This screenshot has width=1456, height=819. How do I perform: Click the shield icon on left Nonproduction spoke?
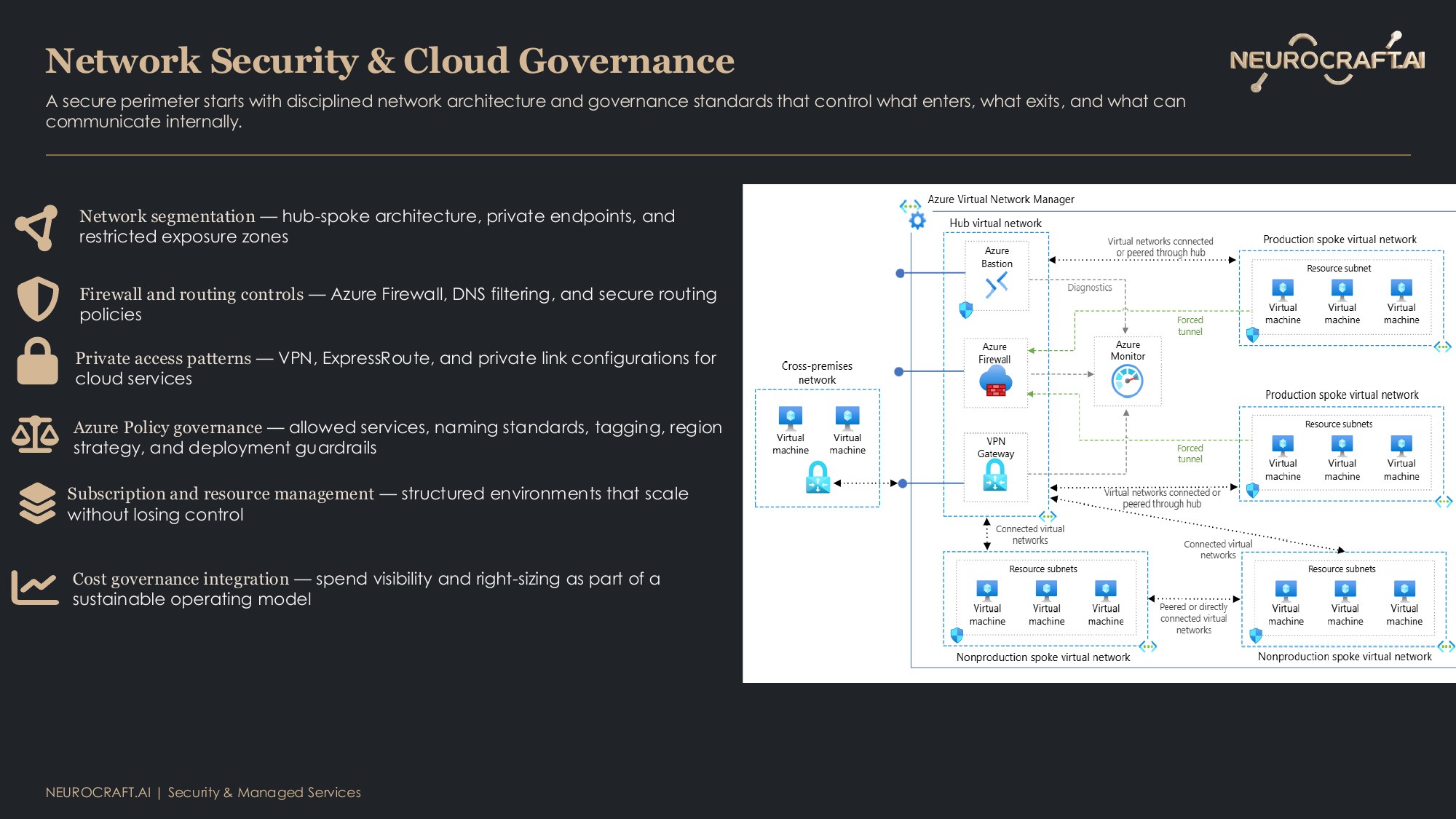pos(957,635)
